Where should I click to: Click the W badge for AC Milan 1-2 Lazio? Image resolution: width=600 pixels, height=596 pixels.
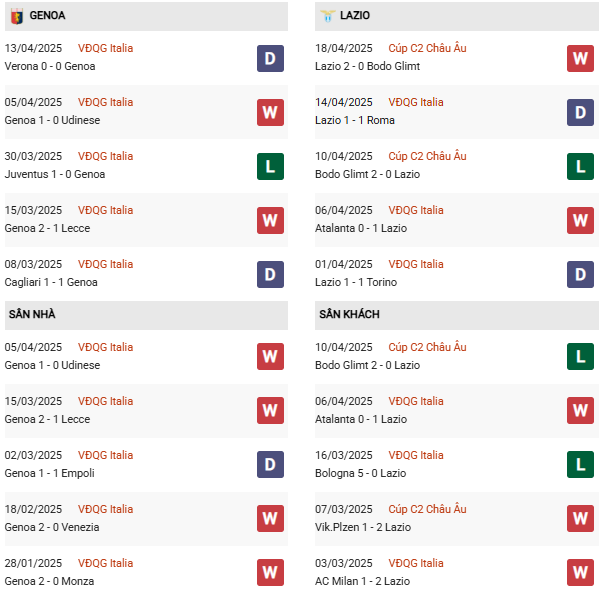tap(580, 573)
